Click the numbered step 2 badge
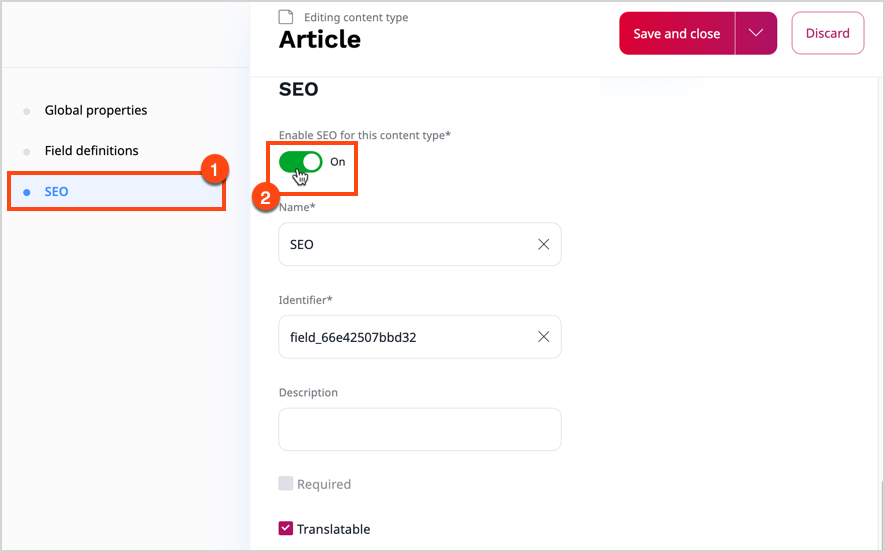Screen dimensions: 885x552 (x=264, y=198)
